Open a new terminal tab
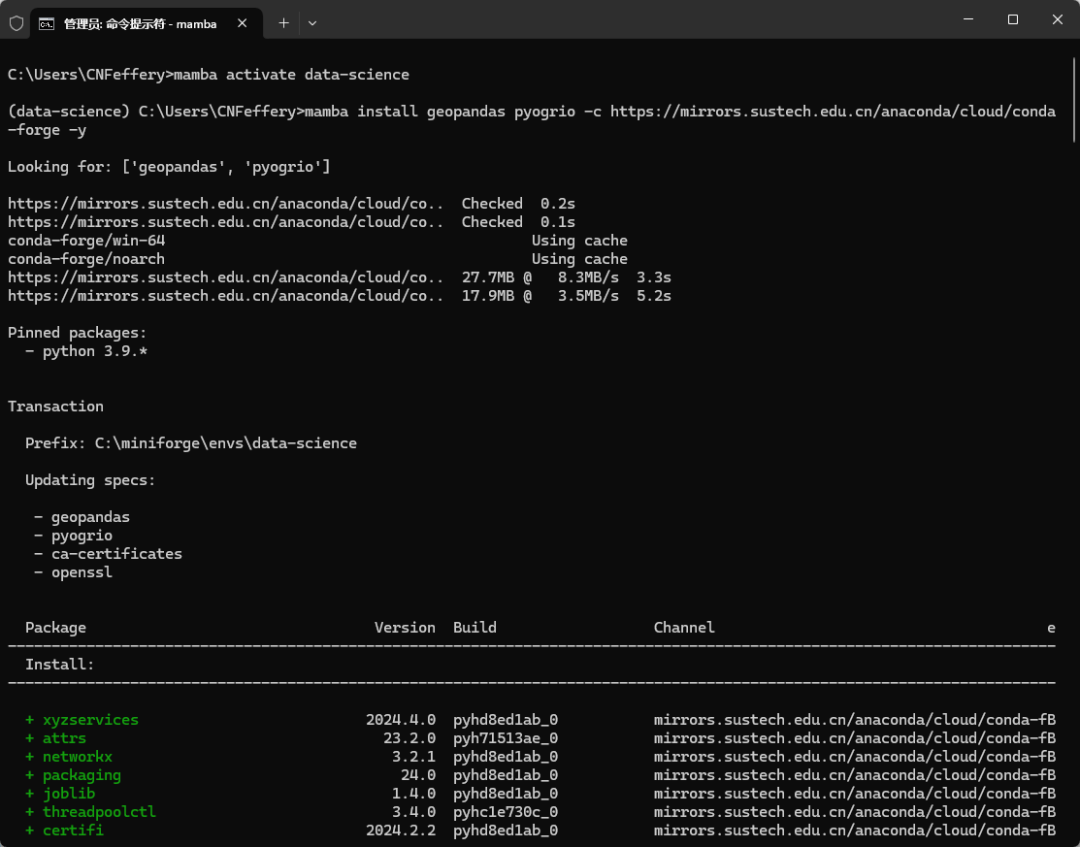The width and height of the screenshot is (1080, 847). click(x=283, y=23)
